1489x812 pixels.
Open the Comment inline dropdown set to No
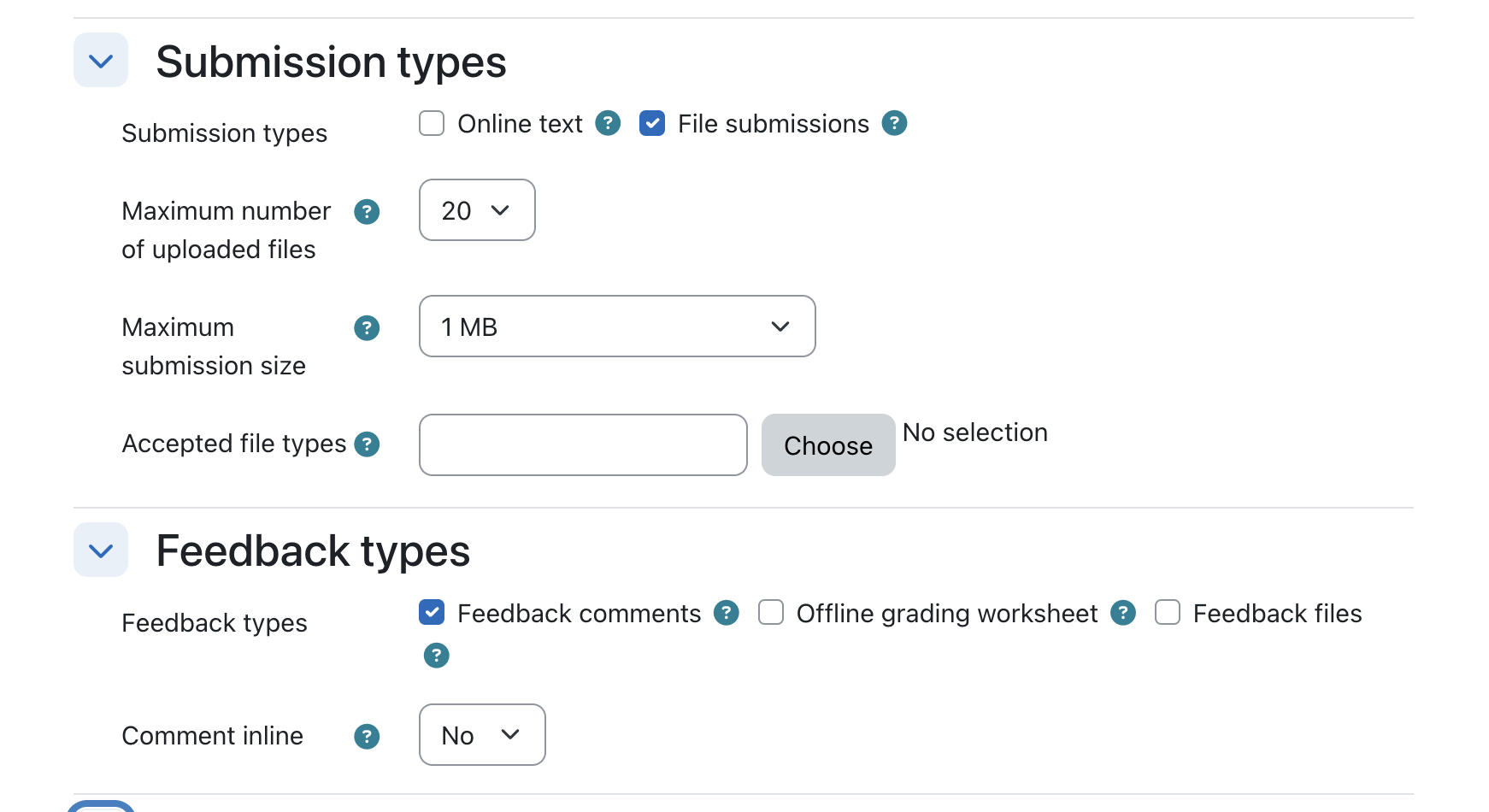coord(482,735)
